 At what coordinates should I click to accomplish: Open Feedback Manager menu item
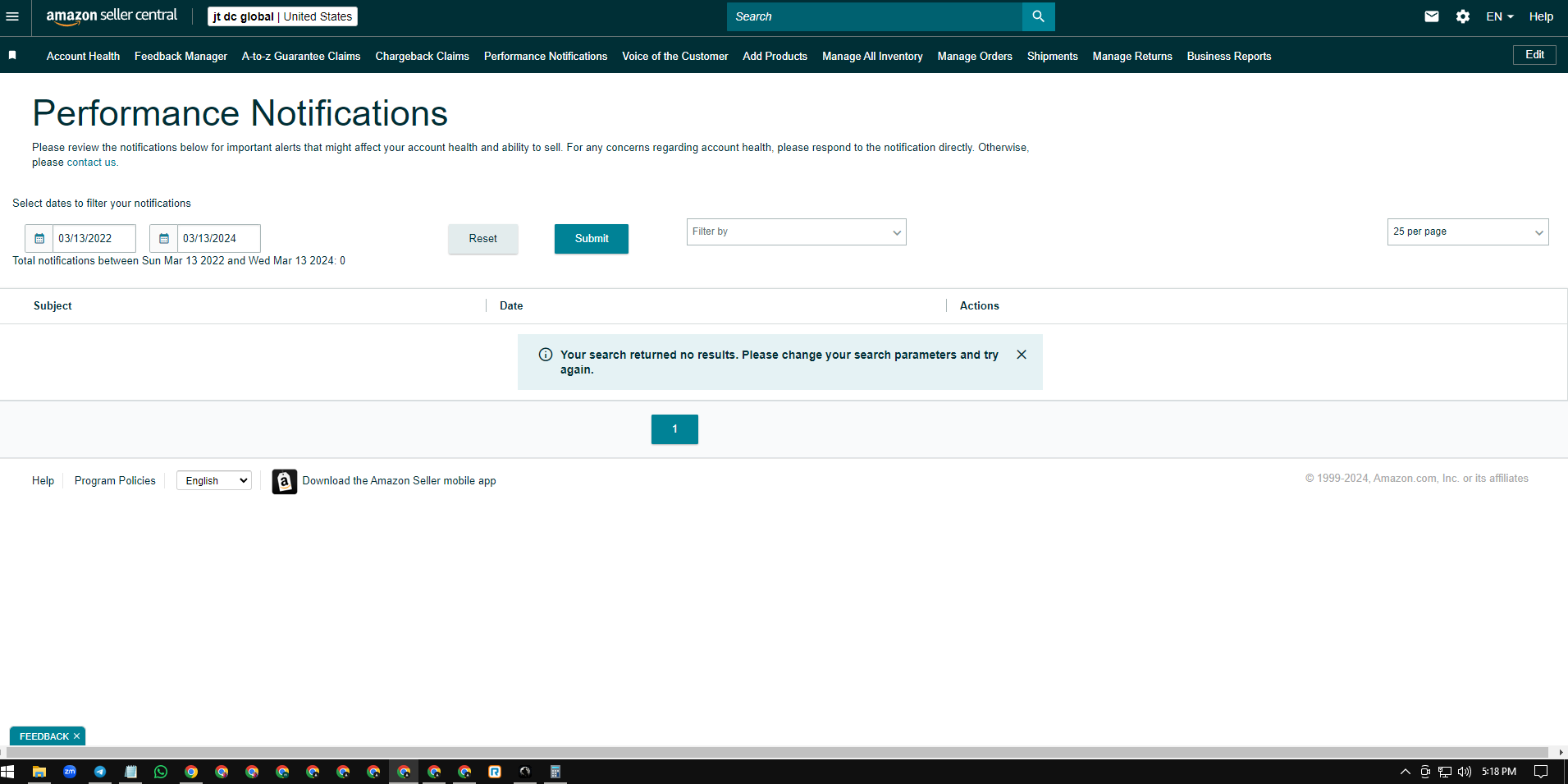(x=181, y=56)
